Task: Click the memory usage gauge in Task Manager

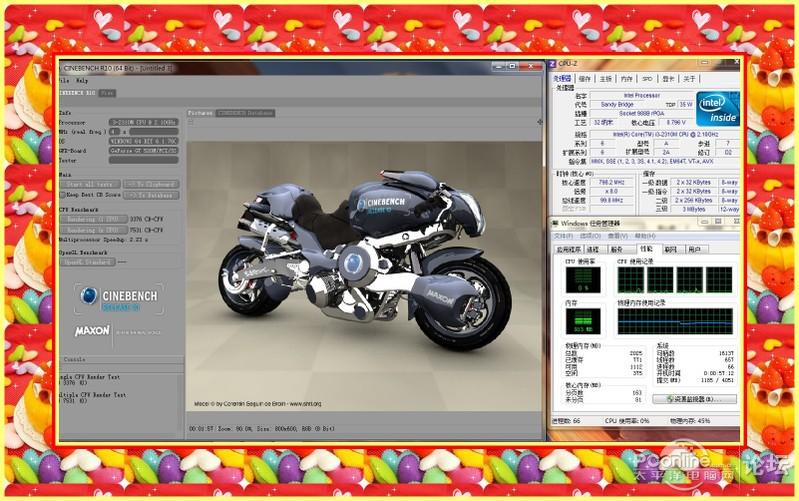Action: [583, 321]
